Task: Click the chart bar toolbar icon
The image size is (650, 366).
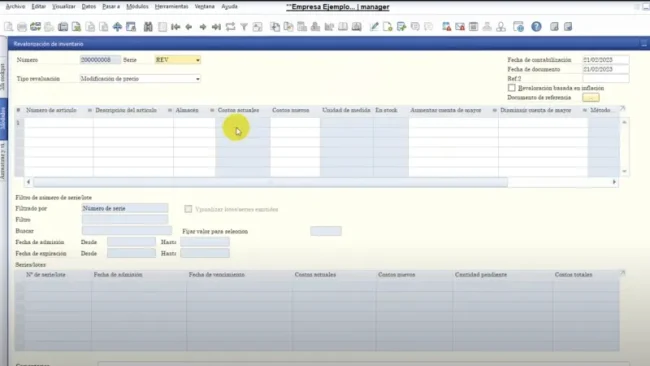Action: pos(329,27)
